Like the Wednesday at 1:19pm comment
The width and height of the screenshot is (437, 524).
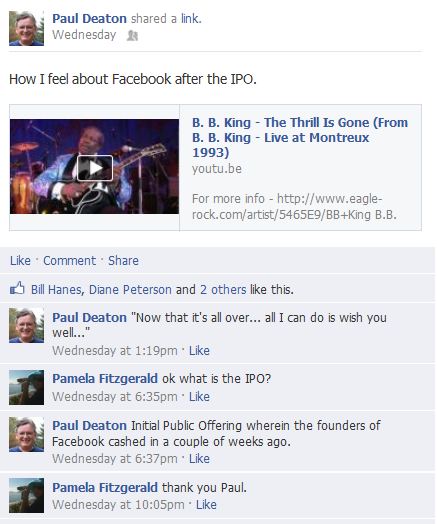(x=199, y=351)
